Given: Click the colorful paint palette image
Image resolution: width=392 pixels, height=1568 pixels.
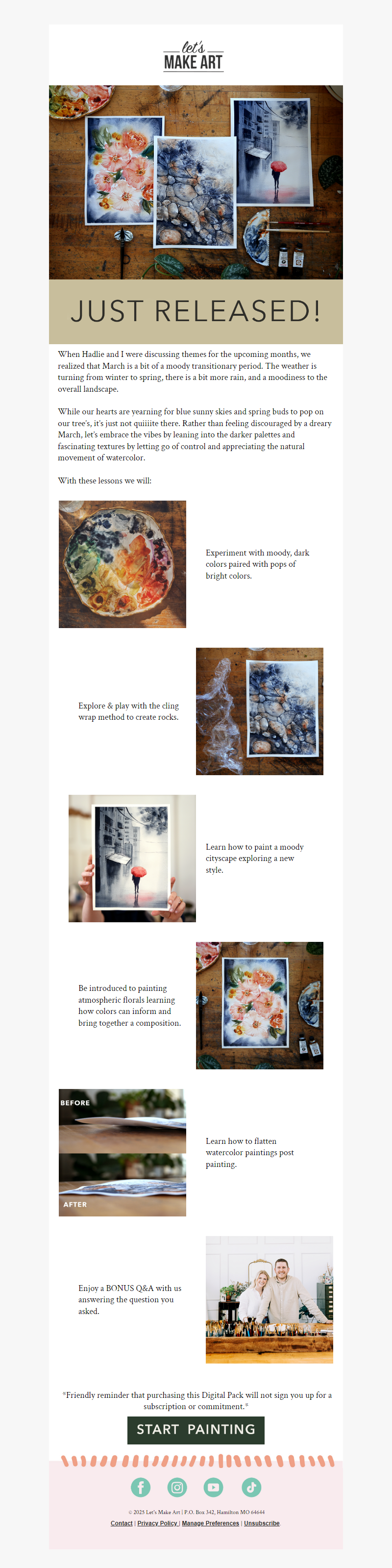Looking at the screenshot, I should click(122, 564).
